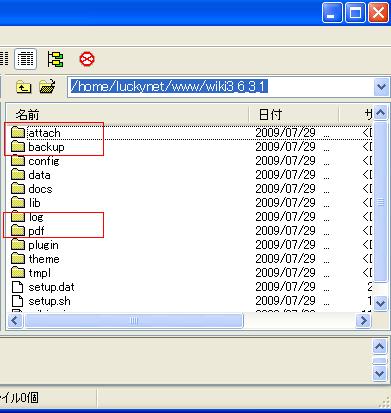The image size is (391, 413).
Task: Expand the remote path history dropdown
Action: click(381, 87)
